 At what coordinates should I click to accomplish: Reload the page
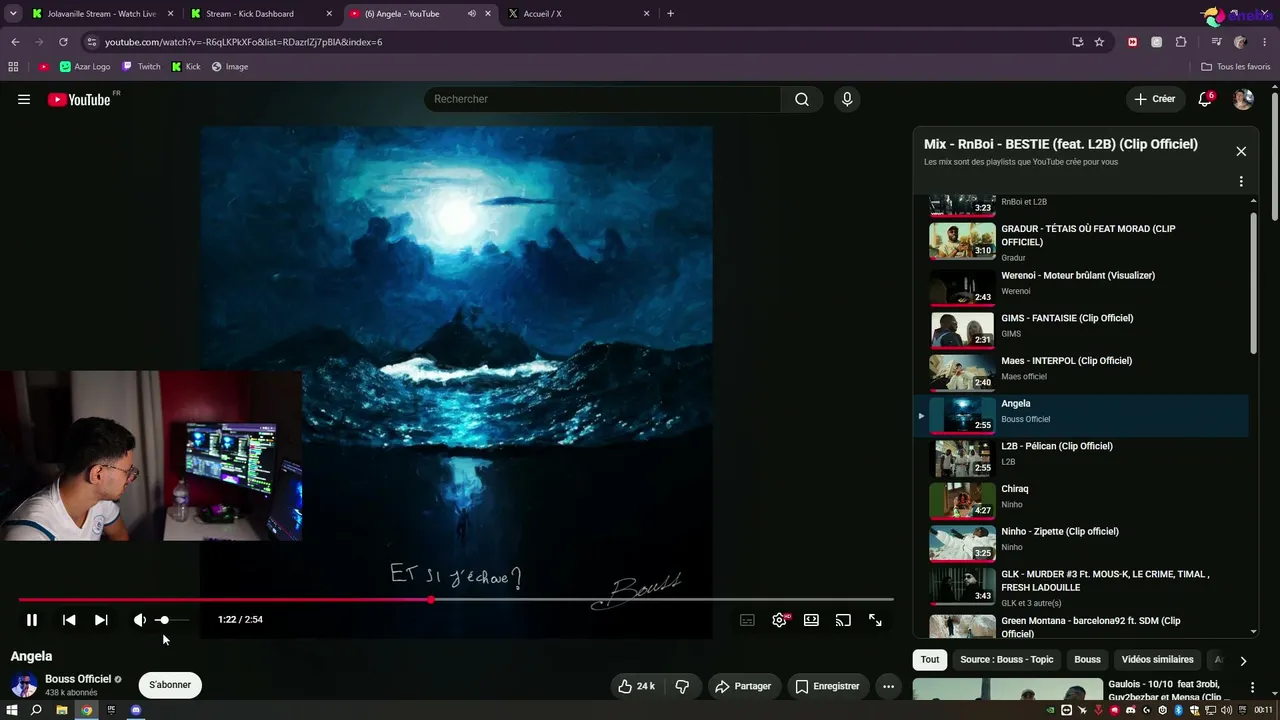click(x=63, y=42)
